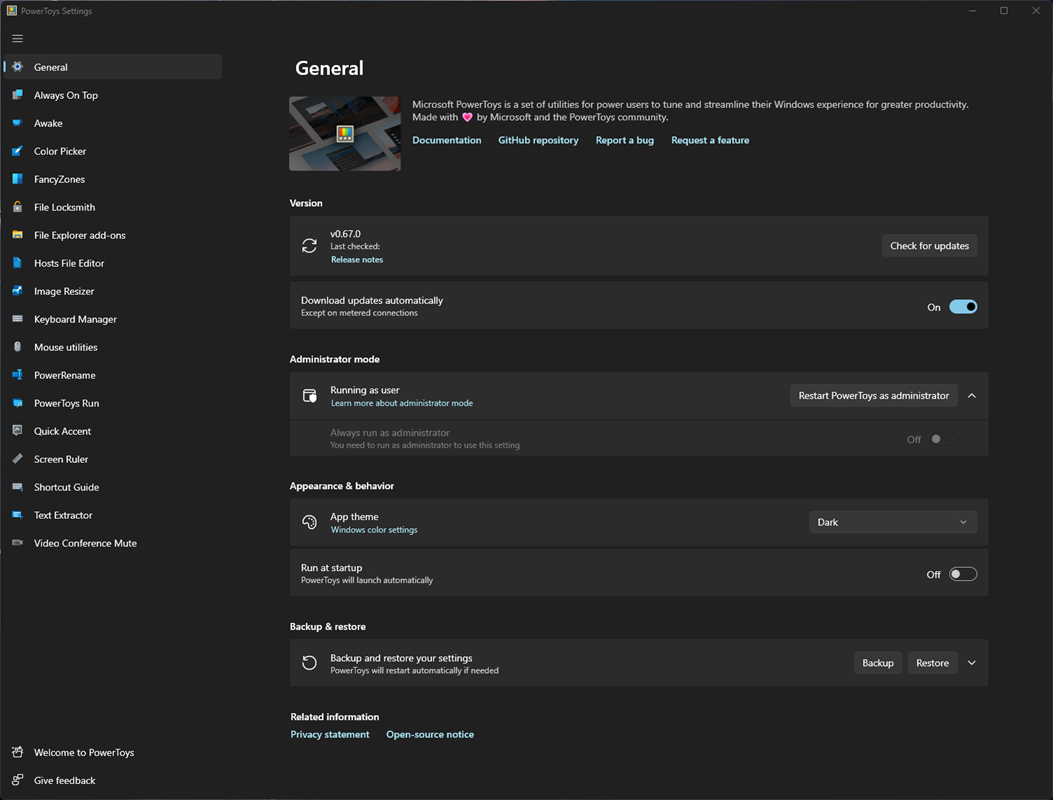Click the Backup button
1053x800 pixels.
click(x=878, y=663)
